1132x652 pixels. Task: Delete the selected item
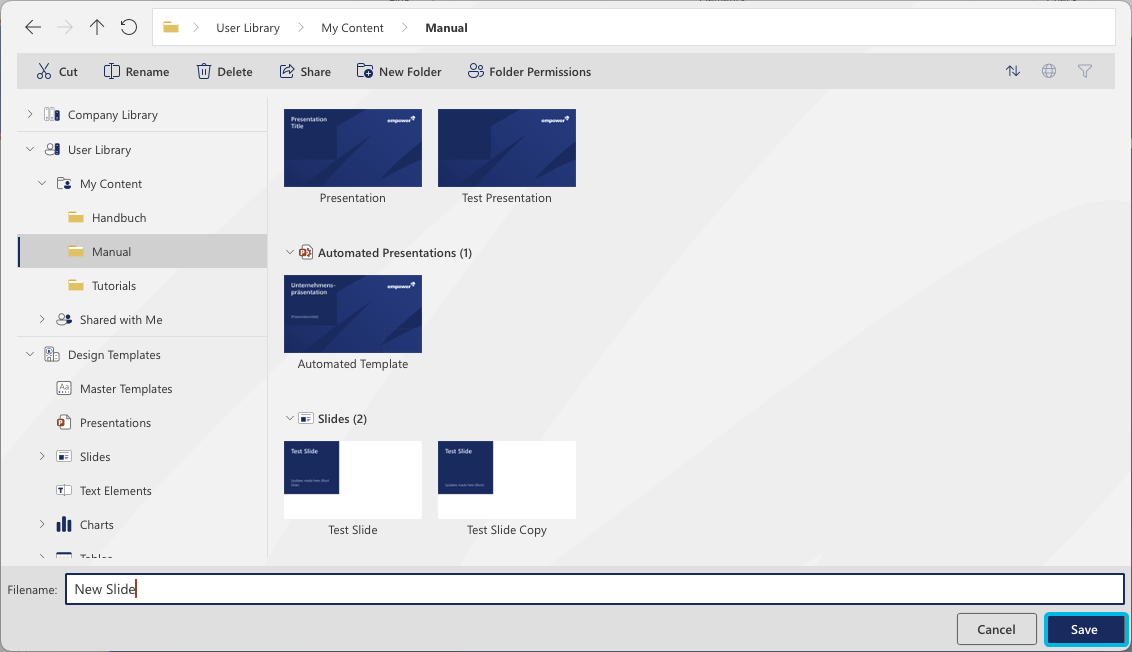tap(225, 71)
